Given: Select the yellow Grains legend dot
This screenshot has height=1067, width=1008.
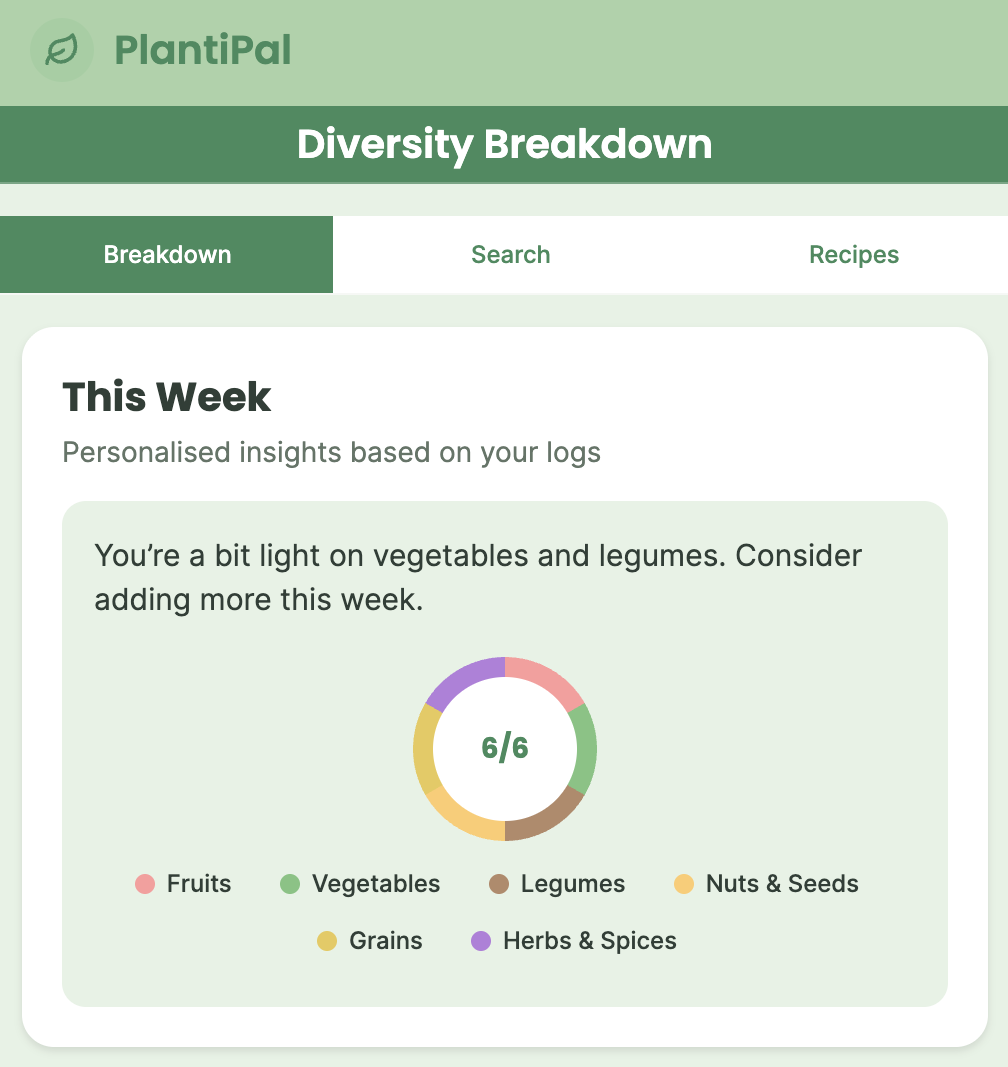Looking at the screenshot, I should tap(327, 941).
